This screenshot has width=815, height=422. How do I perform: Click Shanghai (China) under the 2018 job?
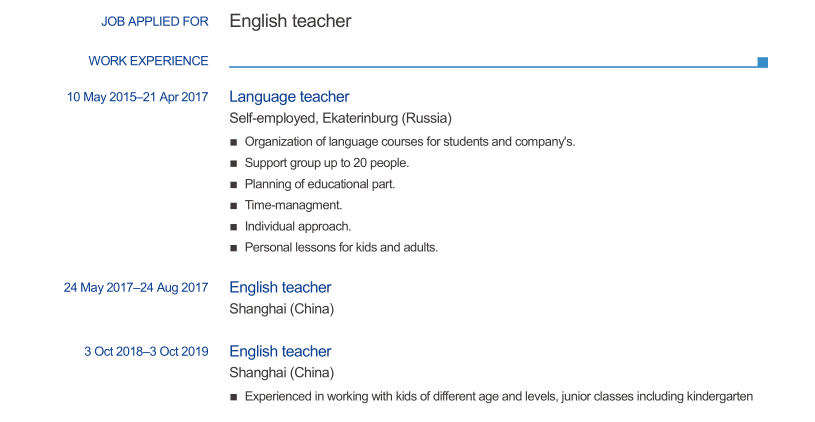(x=281, y=373)
